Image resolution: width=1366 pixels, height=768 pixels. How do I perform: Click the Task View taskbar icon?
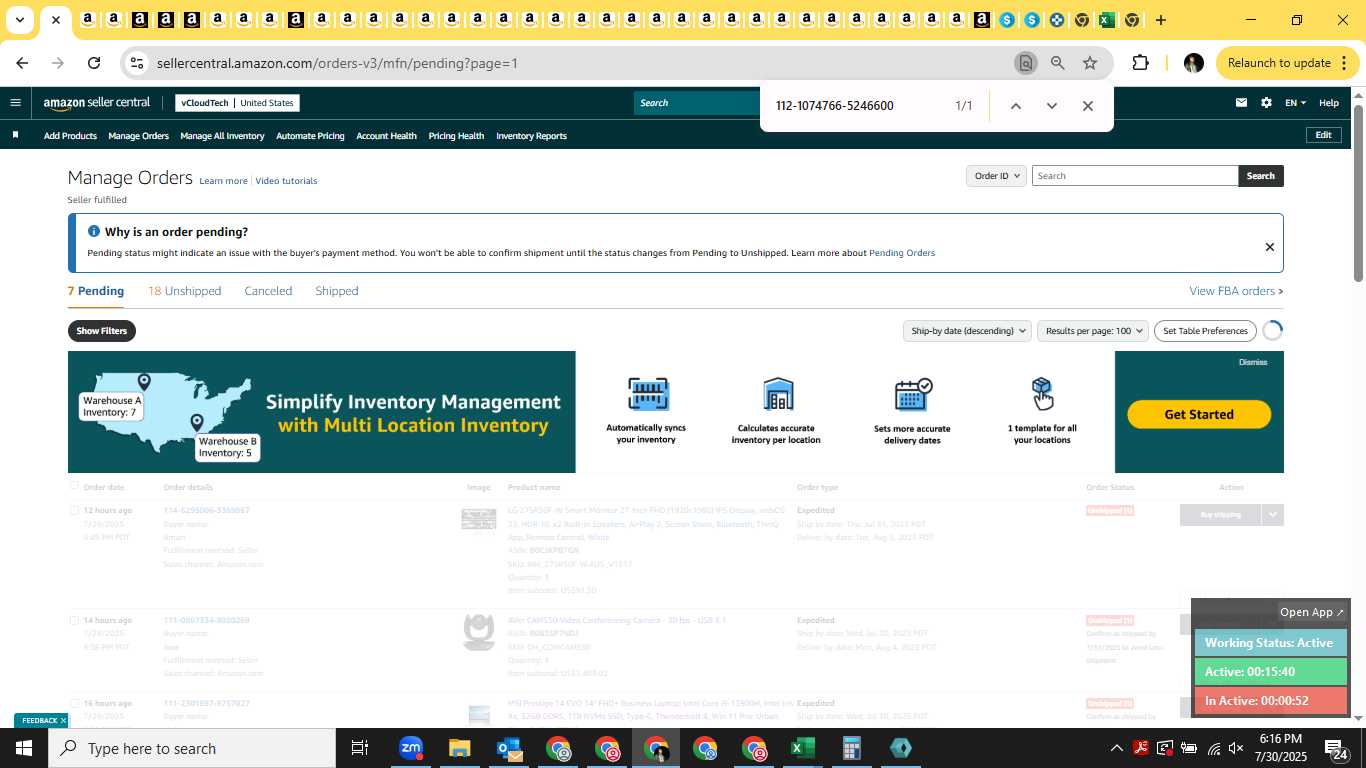point(360,748)
